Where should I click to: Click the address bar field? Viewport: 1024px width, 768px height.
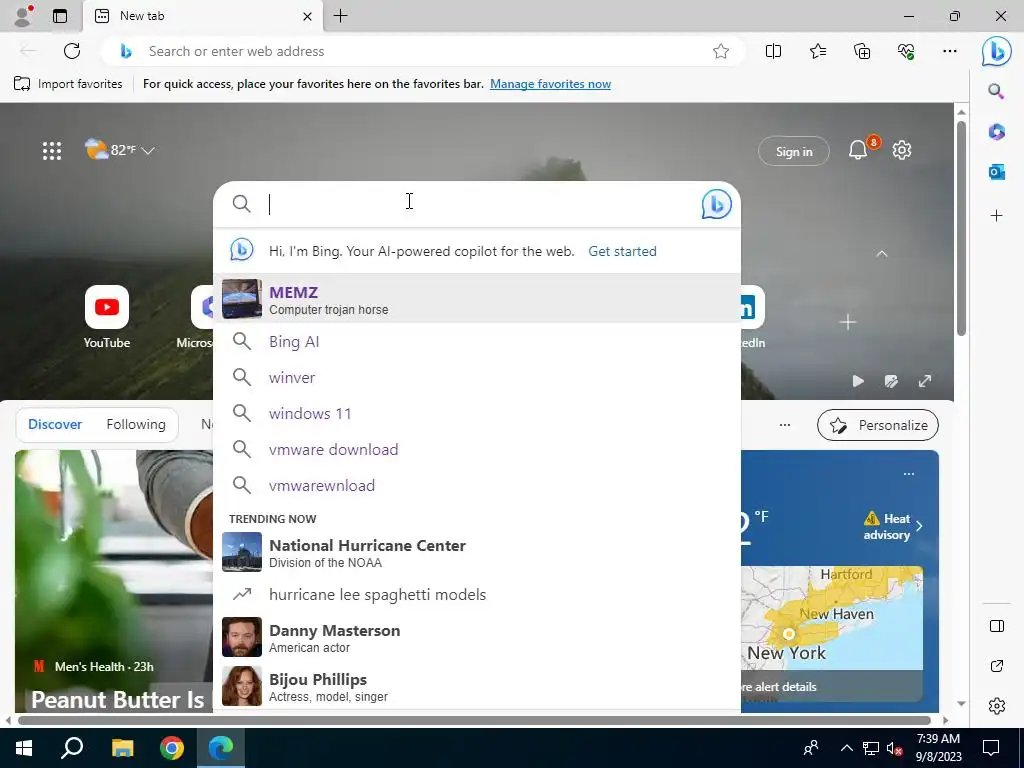[x=424, y=51]
